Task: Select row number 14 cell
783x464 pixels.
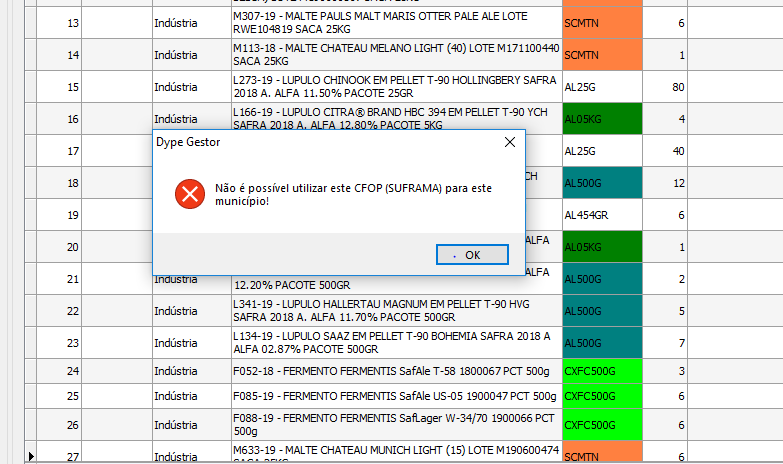Action: 59,55
